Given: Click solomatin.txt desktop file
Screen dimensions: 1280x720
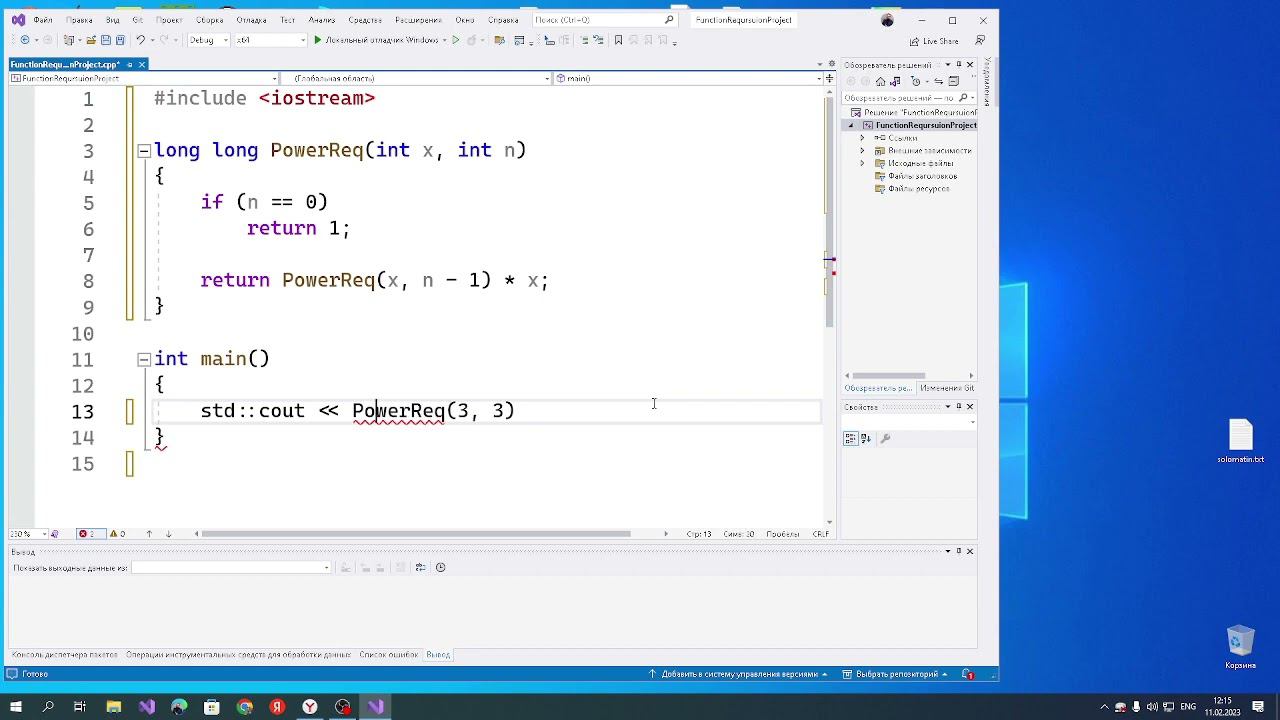Looking at the screenshot, I should coord(1241,441).
